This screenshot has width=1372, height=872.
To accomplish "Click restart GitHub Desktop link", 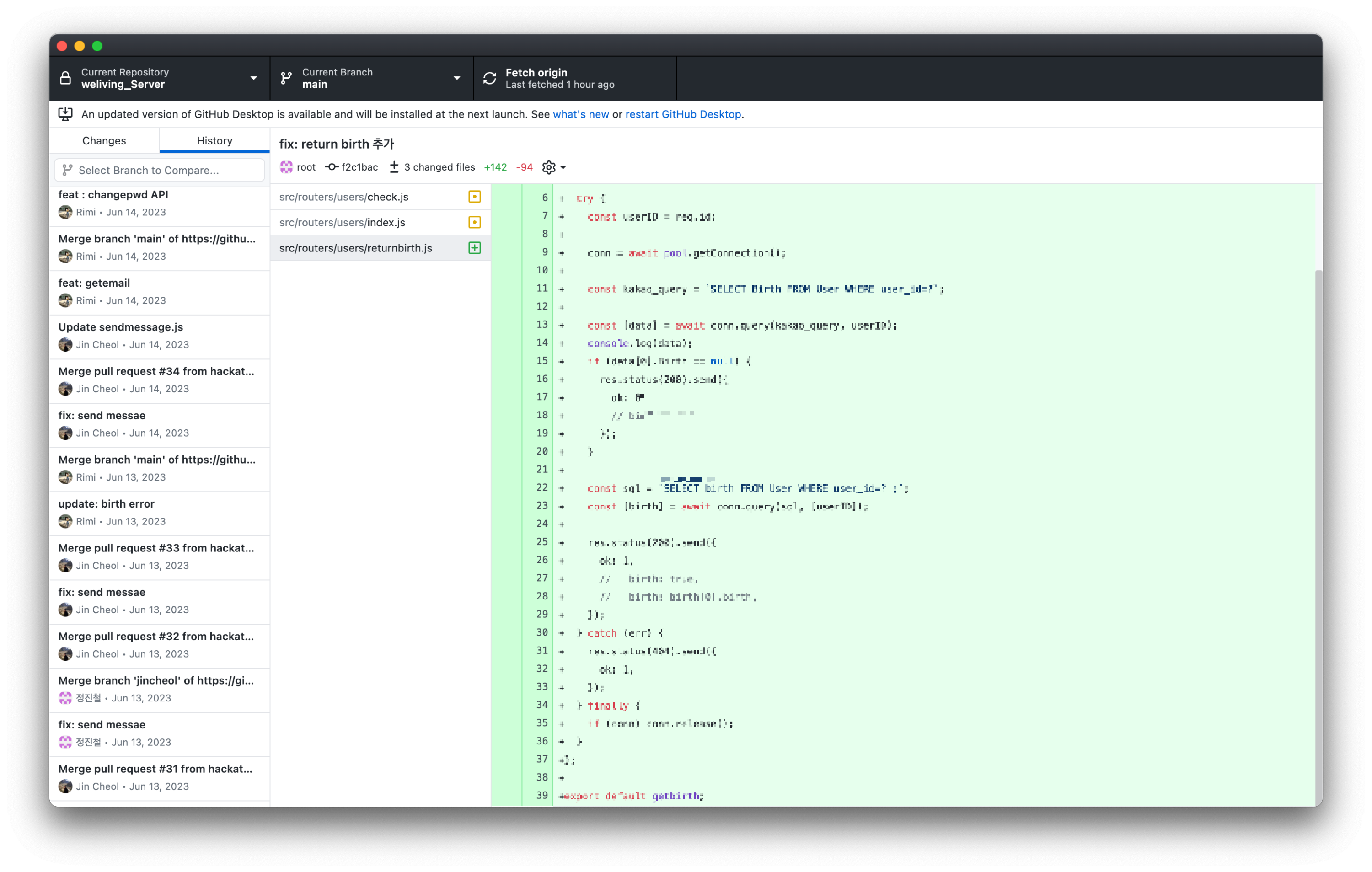I will [x=683, y=114].
